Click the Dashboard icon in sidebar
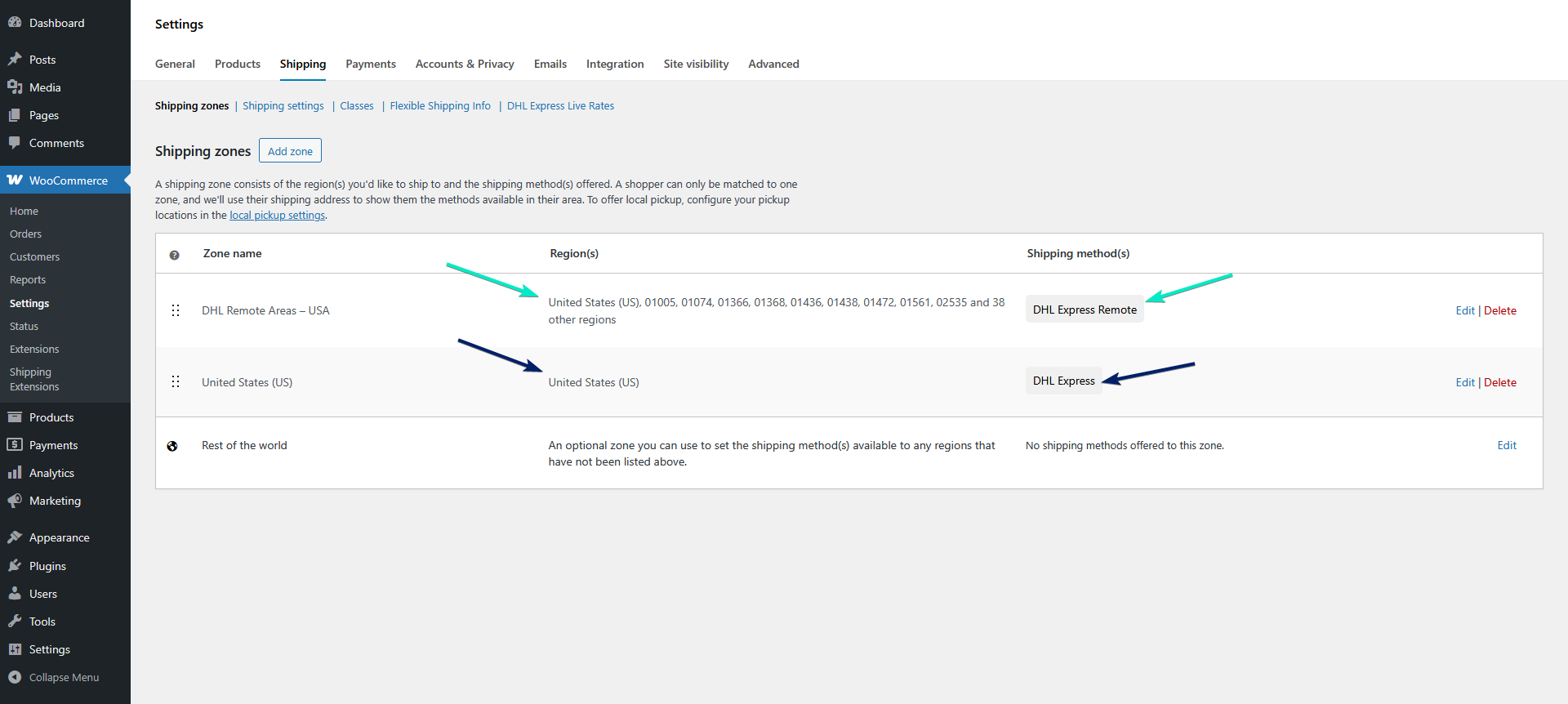 click(x=15, y=23)
